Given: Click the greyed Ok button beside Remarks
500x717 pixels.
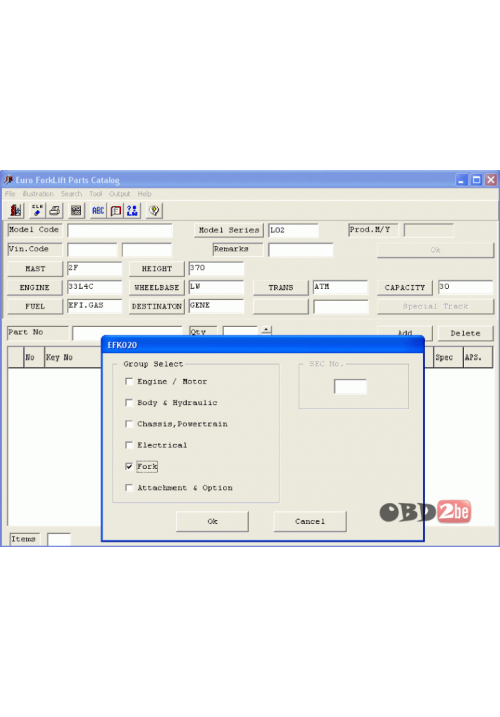Looking at the screenshot, I should pyautogui.click(x=435, y=250).
